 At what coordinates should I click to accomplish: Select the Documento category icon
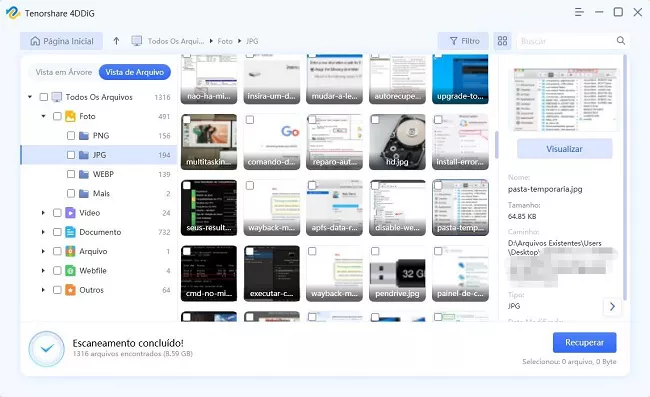pos(70,232)
